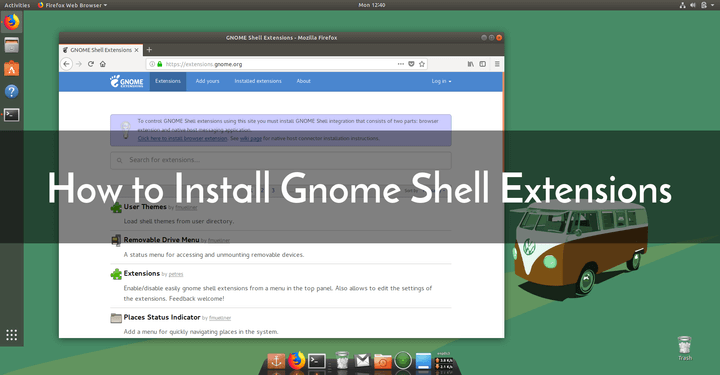Open the power menu icon in top bar

704,5
